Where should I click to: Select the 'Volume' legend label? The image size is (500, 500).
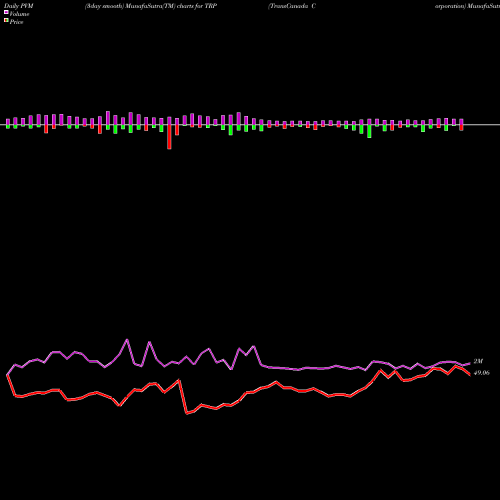tap(19, 14)
